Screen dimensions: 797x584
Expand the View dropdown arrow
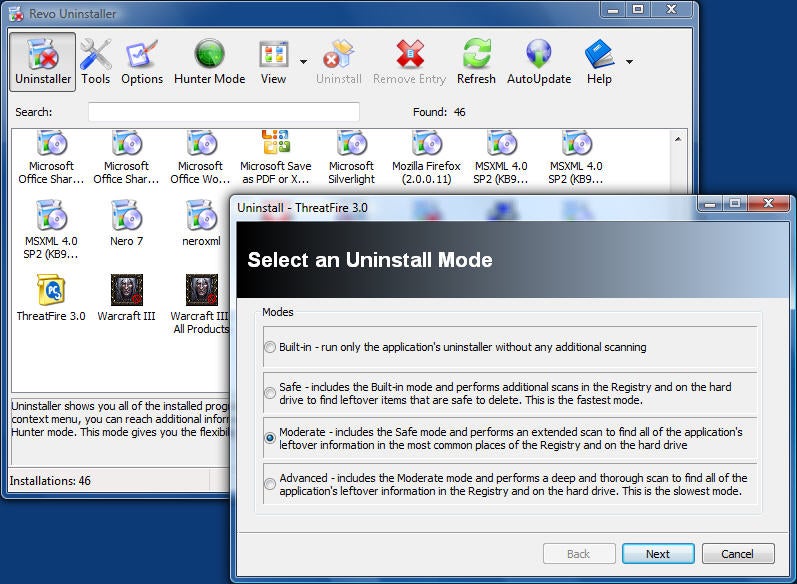[303, 62]
